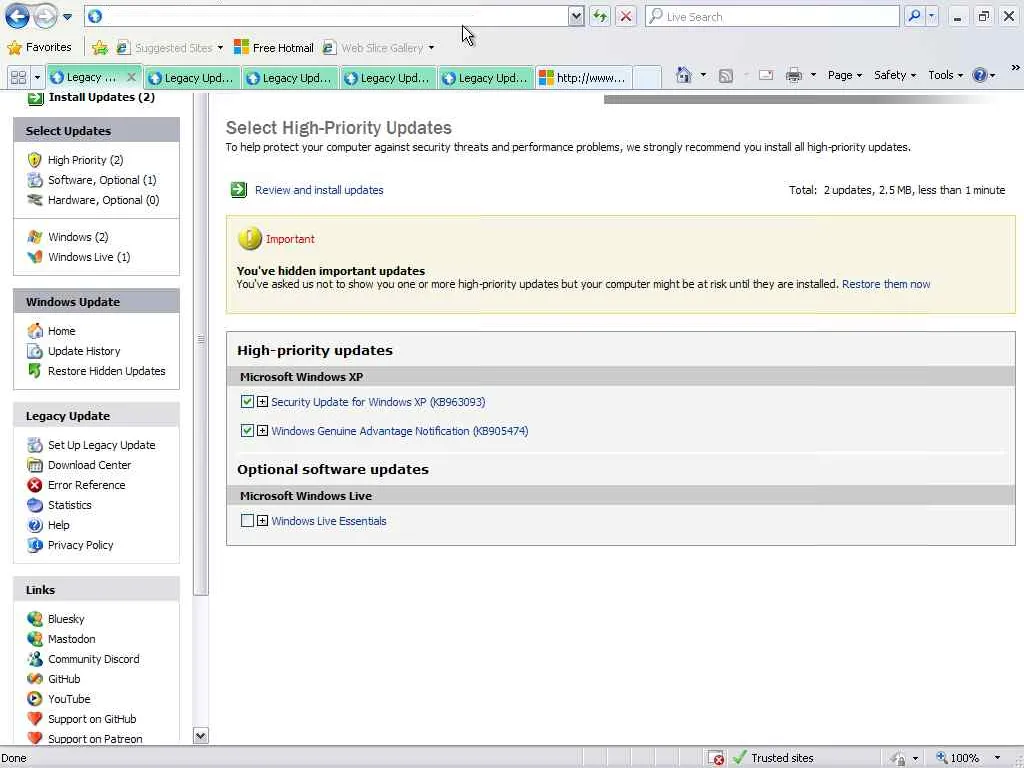The width and height of the screenshot is (1024, 768).
Task: Click the Statistics globe icon
Action: (35, 505)
